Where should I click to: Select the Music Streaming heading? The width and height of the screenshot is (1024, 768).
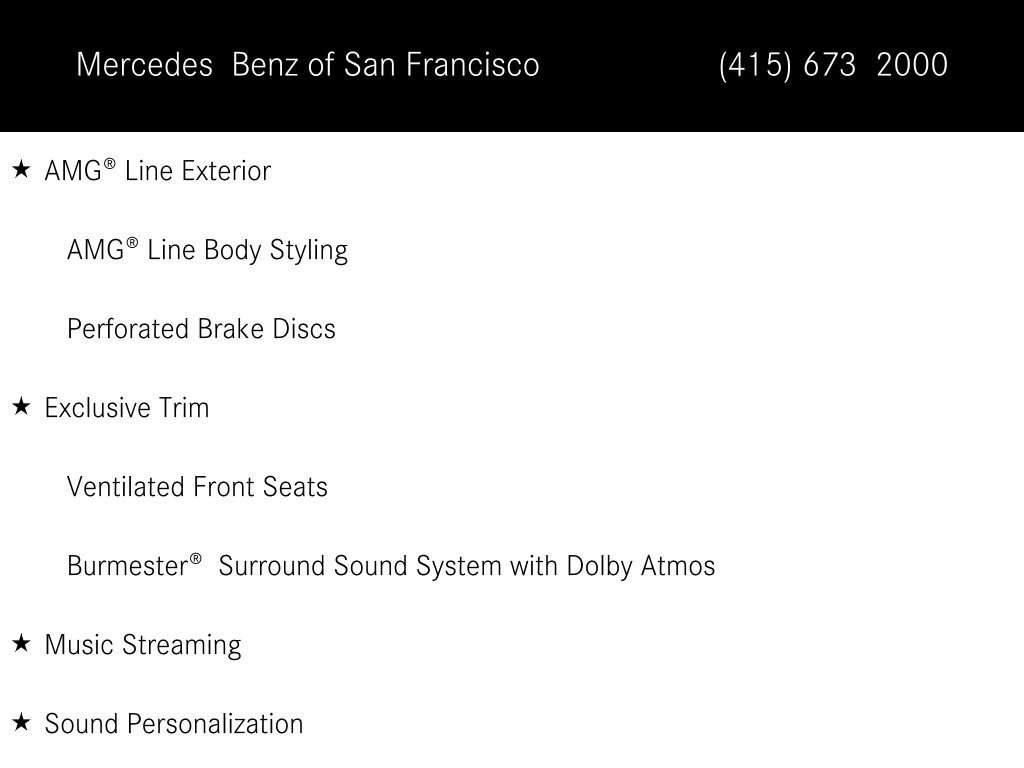click(x=143, y=645)
